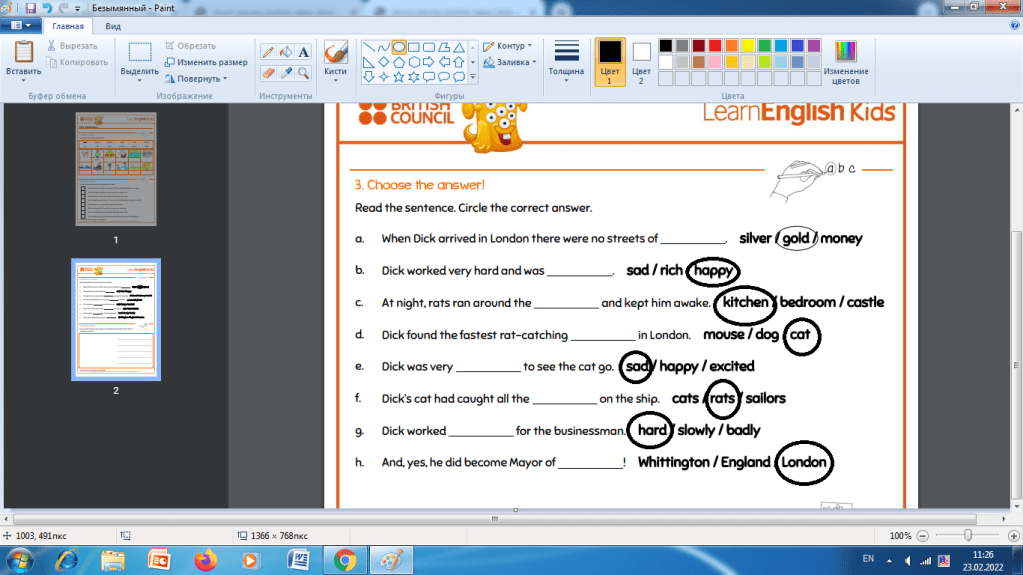Open Firefox from the Windows taskbar
The image size is (1023, 575).
[x=205, y=560]
